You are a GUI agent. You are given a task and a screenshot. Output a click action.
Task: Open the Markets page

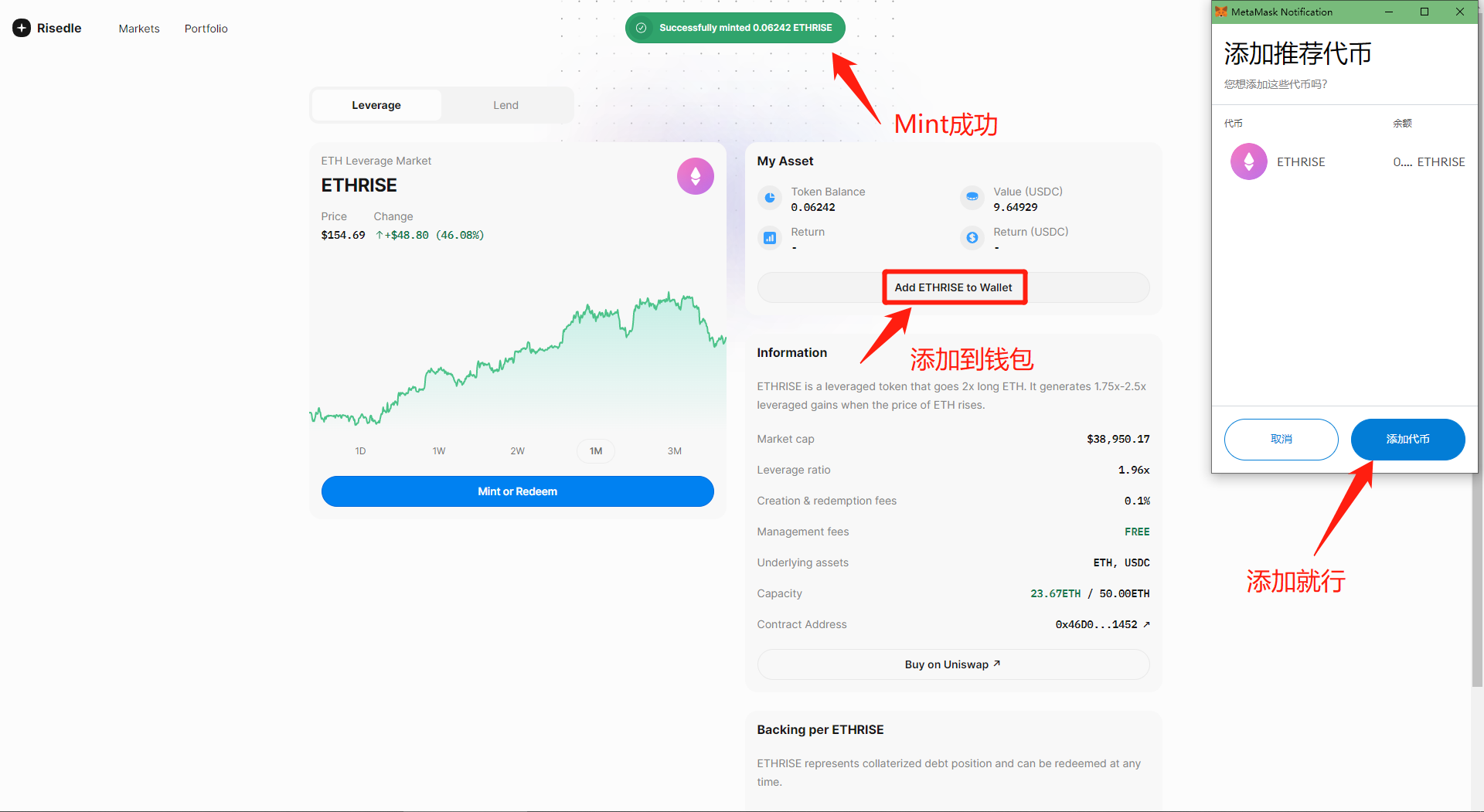tap(139, 29)
